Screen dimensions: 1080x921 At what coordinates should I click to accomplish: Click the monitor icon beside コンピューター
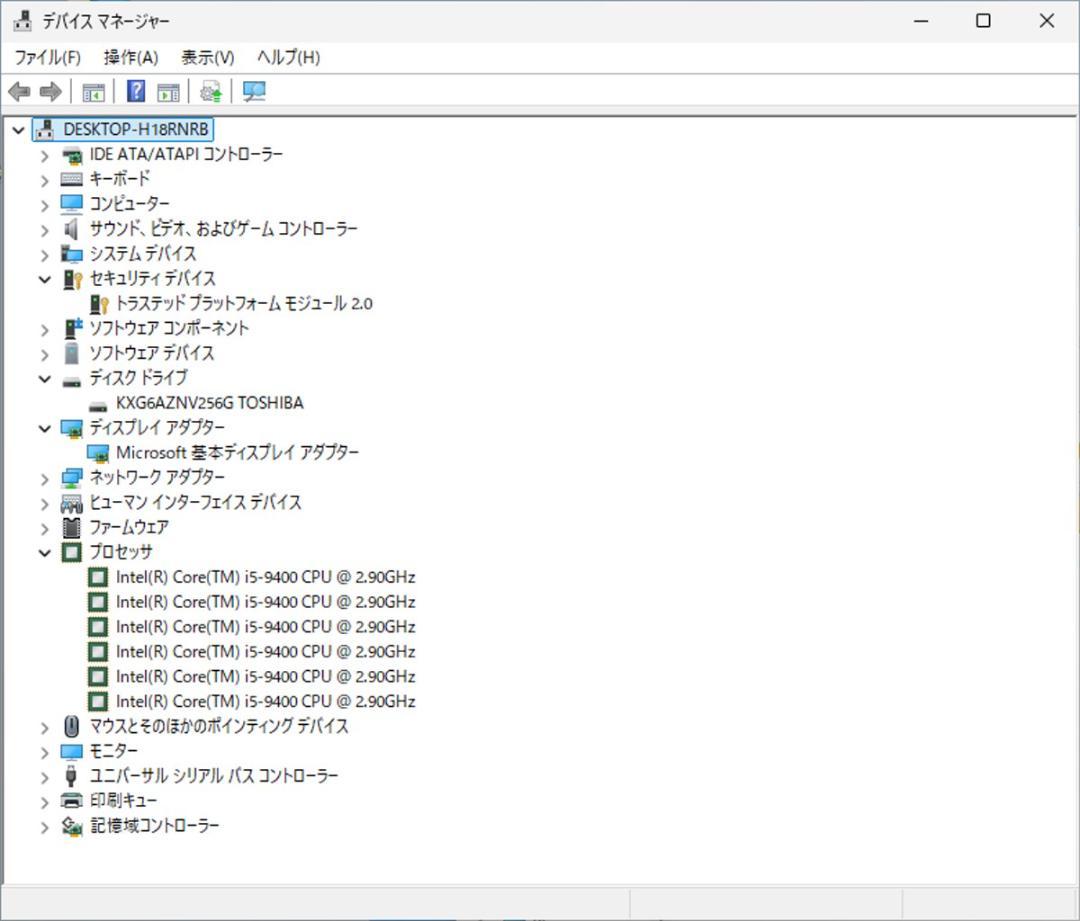[72, 204]
